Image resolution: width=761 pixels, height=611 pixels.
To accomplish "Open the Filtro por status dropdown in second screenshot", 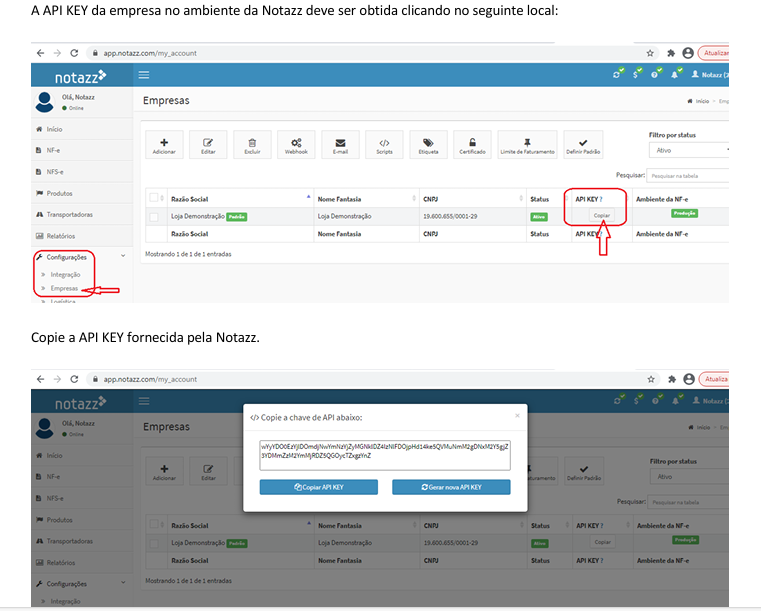I will (690, 477).
